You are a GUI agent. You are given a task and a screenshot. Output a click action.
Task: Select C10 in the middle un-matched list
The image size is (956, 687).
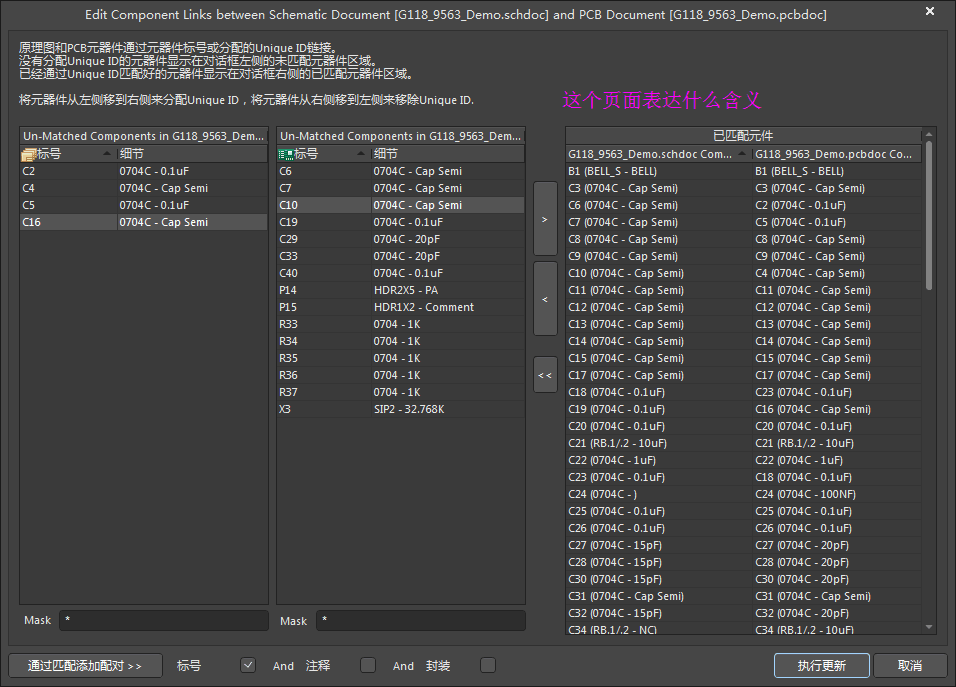[x=401, y=205]
